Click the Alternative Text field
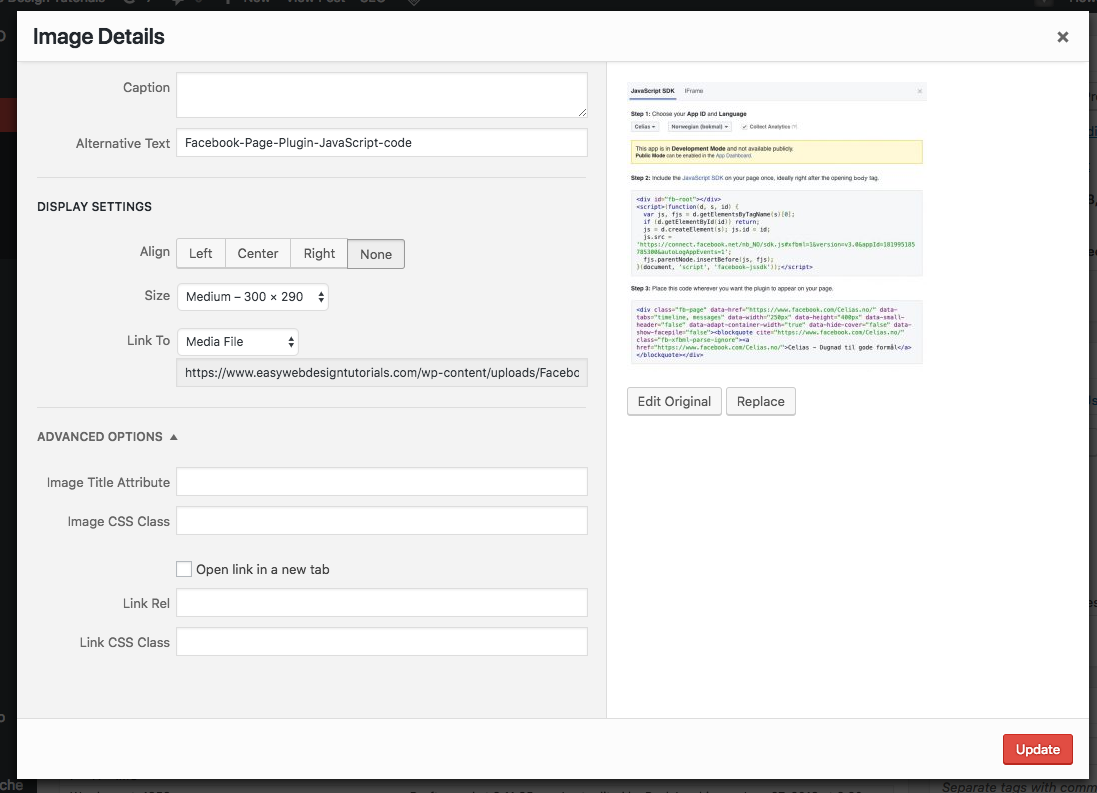 (381, 143)
